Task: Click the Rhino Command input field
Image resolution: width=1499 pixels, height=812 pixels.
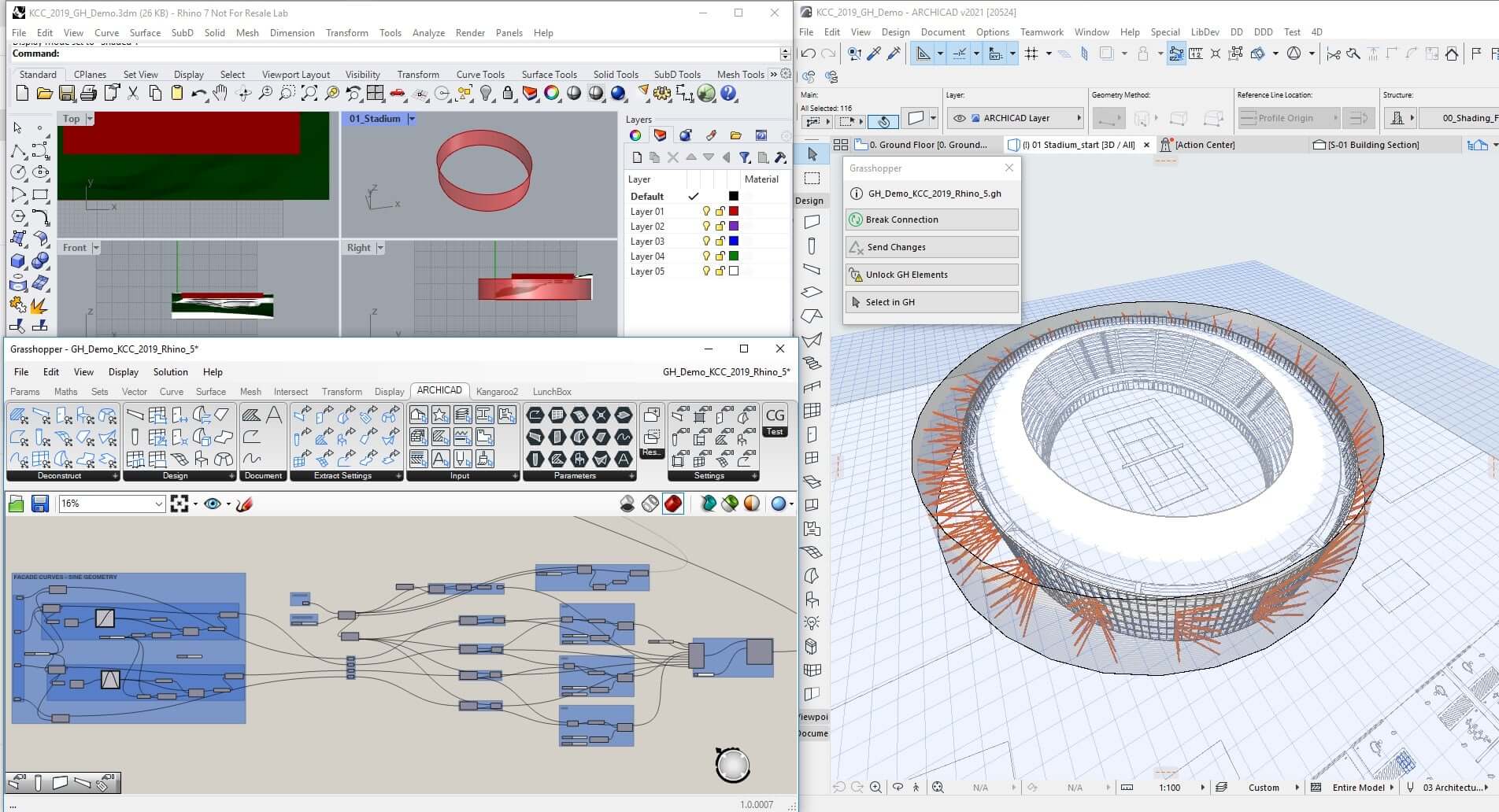Action: pyautogui.click(x=417, y=54)
